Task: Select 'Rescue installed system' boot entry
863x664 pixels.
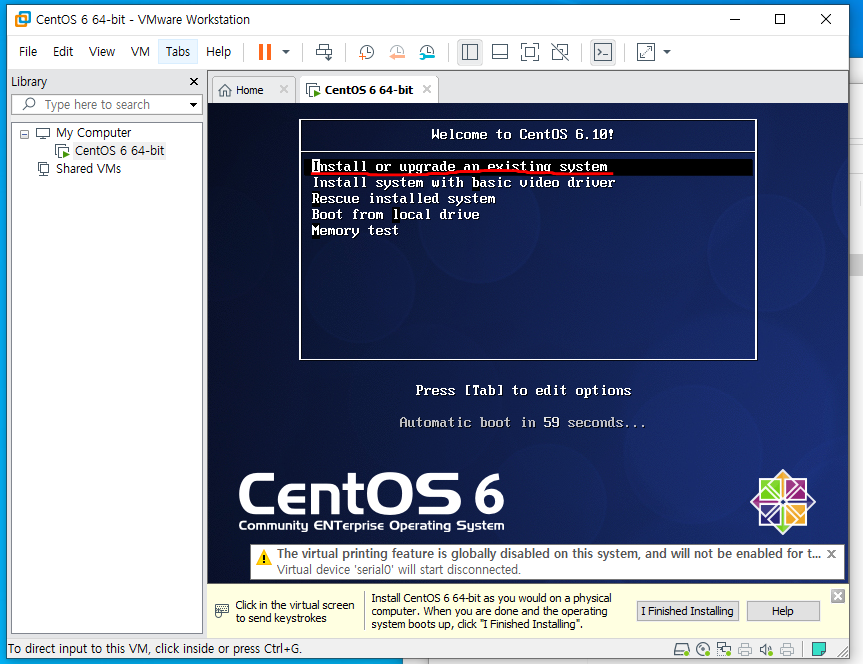Action: click(x=403, y=199)
